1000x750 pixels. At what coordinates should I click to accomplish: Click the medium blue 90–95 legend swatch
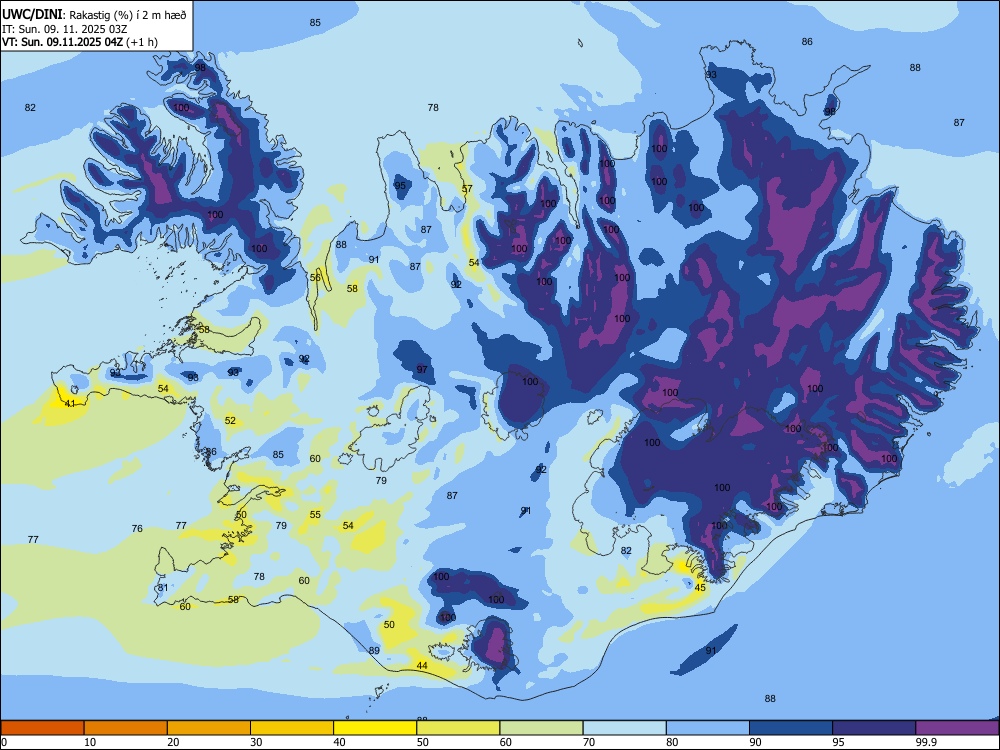[x=791, y=728]
